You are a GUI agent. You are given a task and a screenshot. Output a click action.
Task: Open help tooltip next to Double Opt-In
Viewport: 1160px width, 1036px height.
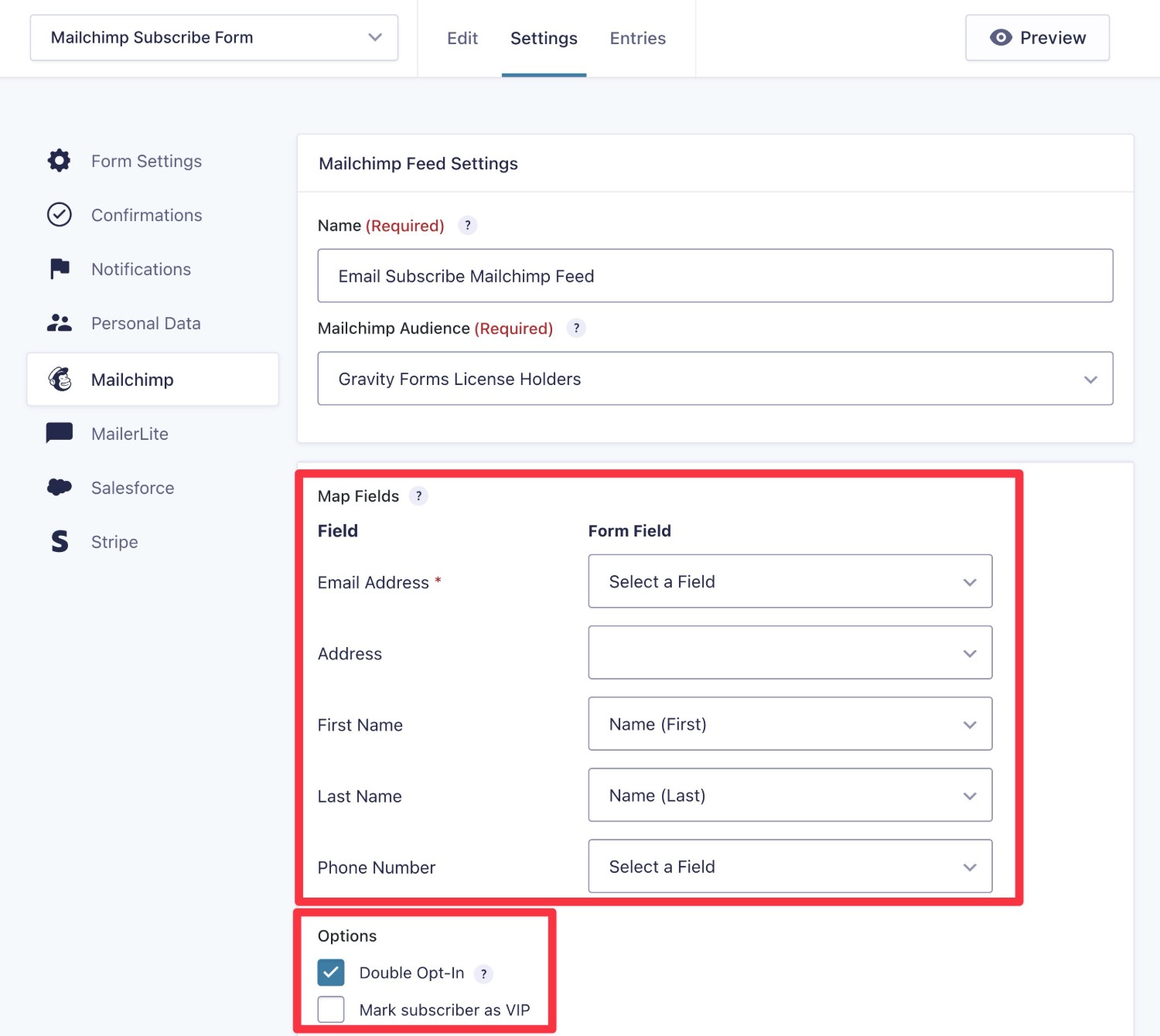[483, 973]
